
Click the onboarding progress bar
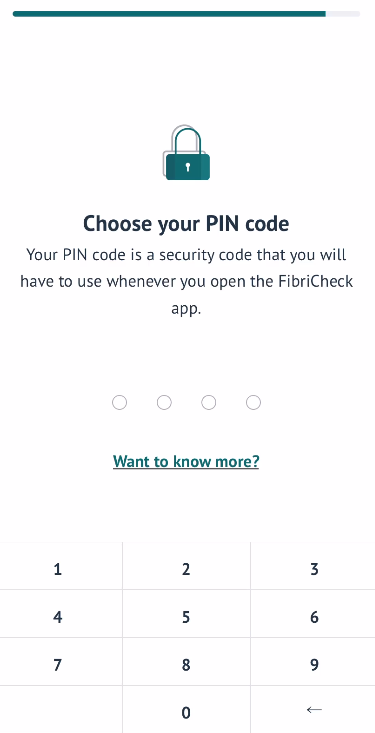(186, 14)
